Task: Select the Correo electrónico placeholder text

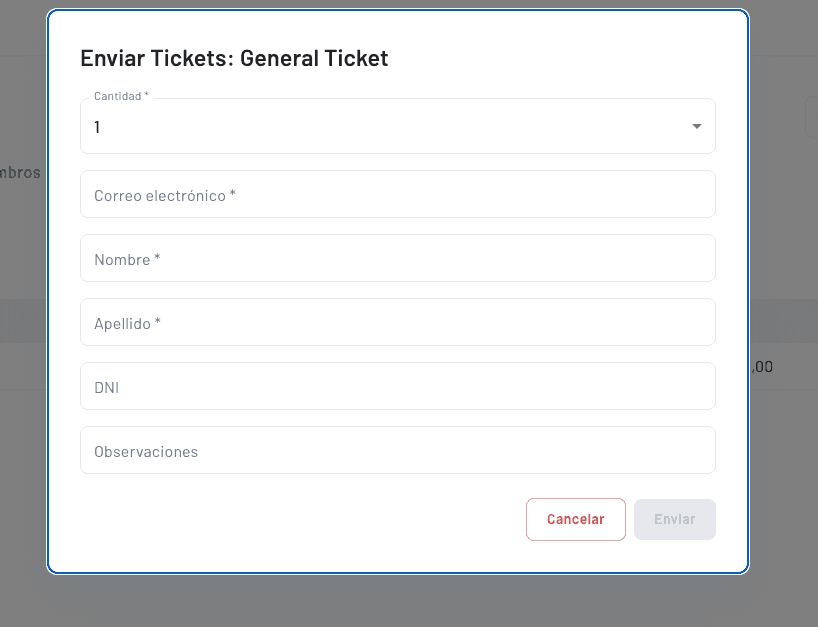Action: pos(164,195)
